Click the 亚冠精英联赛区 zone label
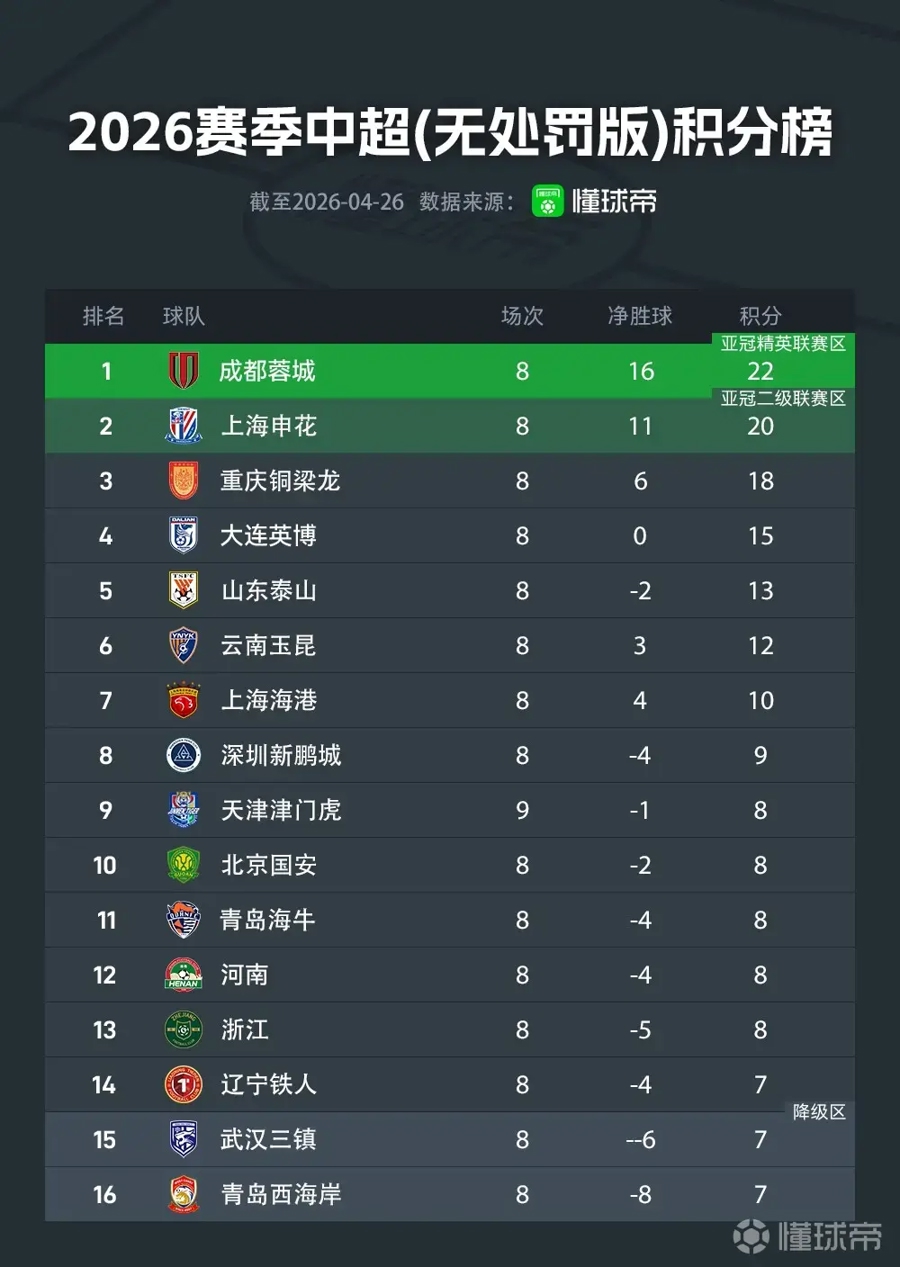 click(784, 344)
